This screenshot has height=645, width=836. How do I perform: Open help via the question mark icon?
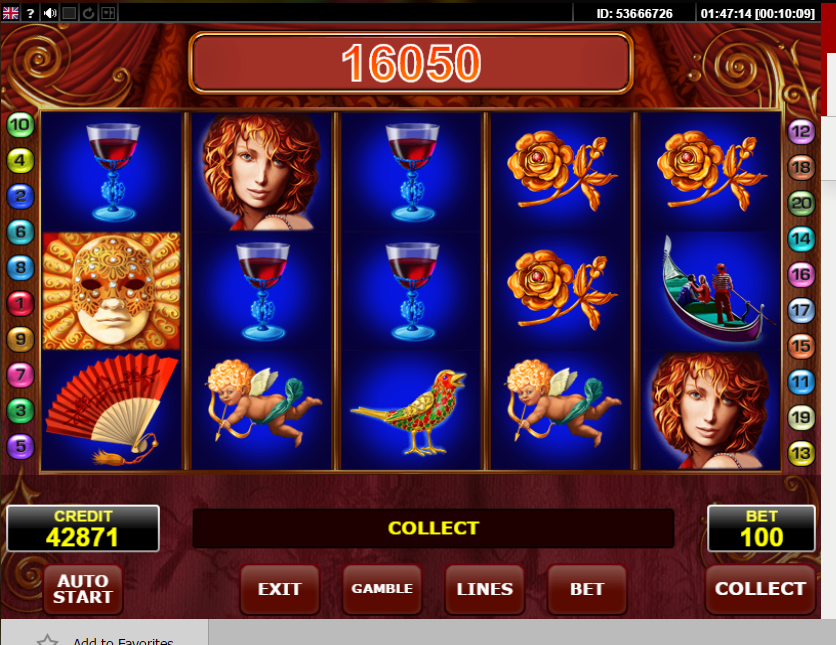coord(30,13)
